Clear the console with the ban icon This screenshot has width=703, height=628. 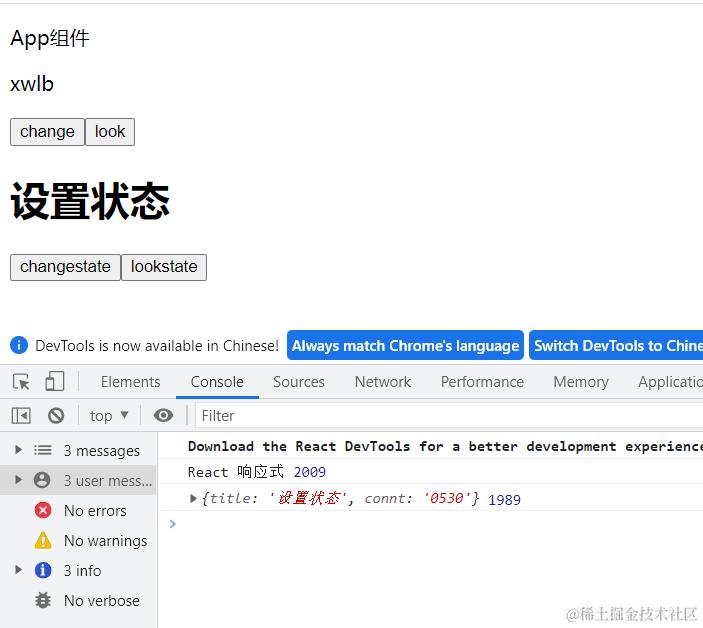56,416
